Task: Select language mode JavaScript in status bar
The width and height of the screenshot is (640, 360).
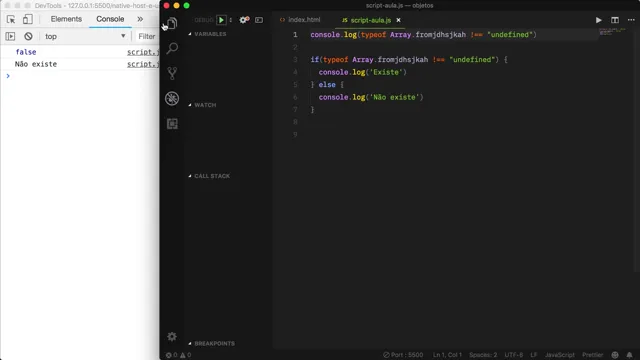Action: [x=560, y=355]
